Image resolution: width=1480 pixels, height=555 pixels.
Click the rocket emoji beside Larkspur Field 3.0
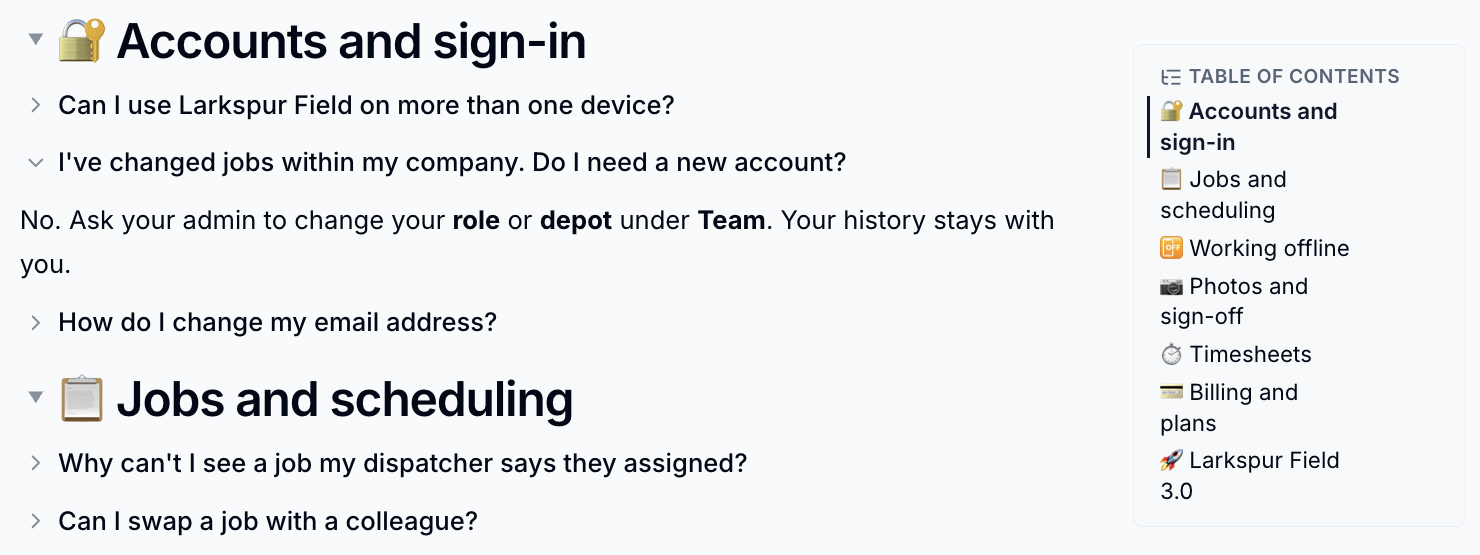click(1171, 460)
